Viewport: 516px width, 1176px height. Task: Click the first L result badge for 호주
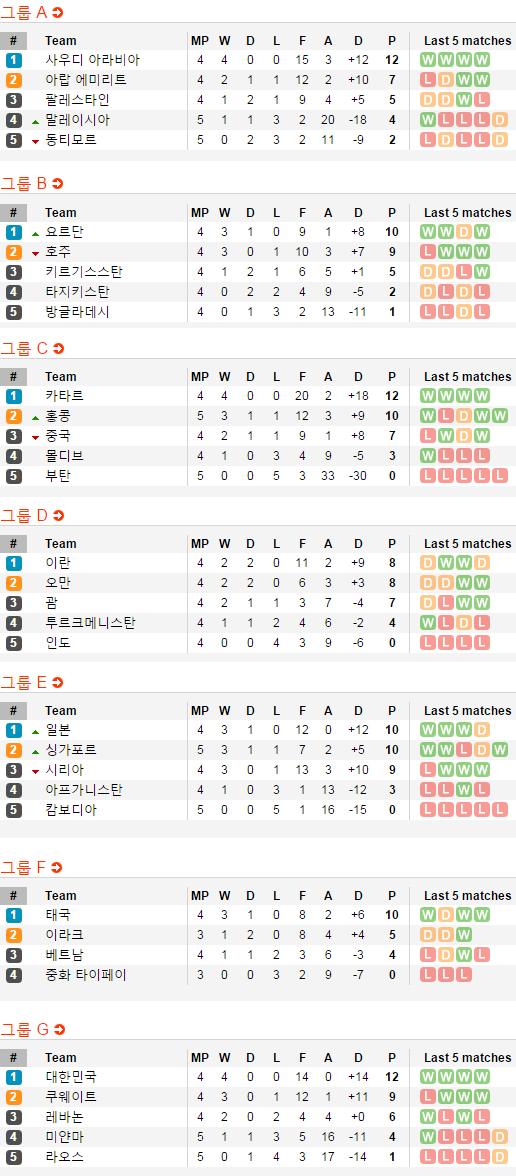tap(428, 252)
